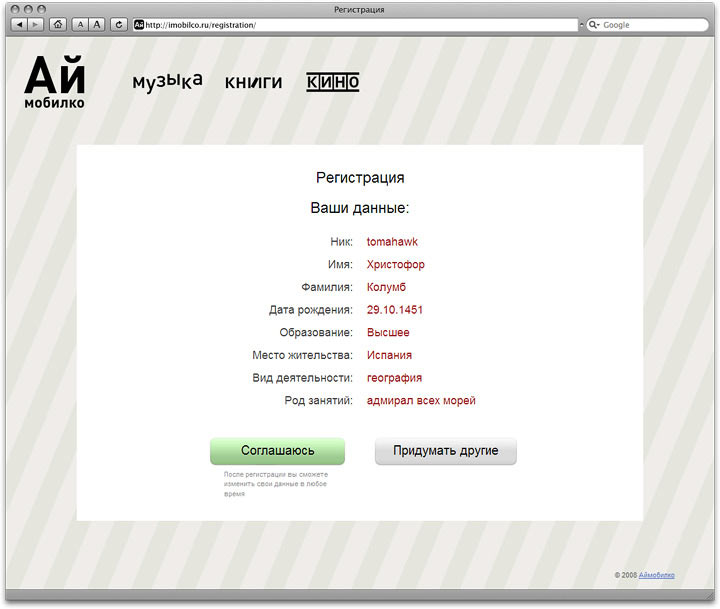Click the occupation value адмирал всех морей
Screen dimensions: 720x609
coord(421,401)
